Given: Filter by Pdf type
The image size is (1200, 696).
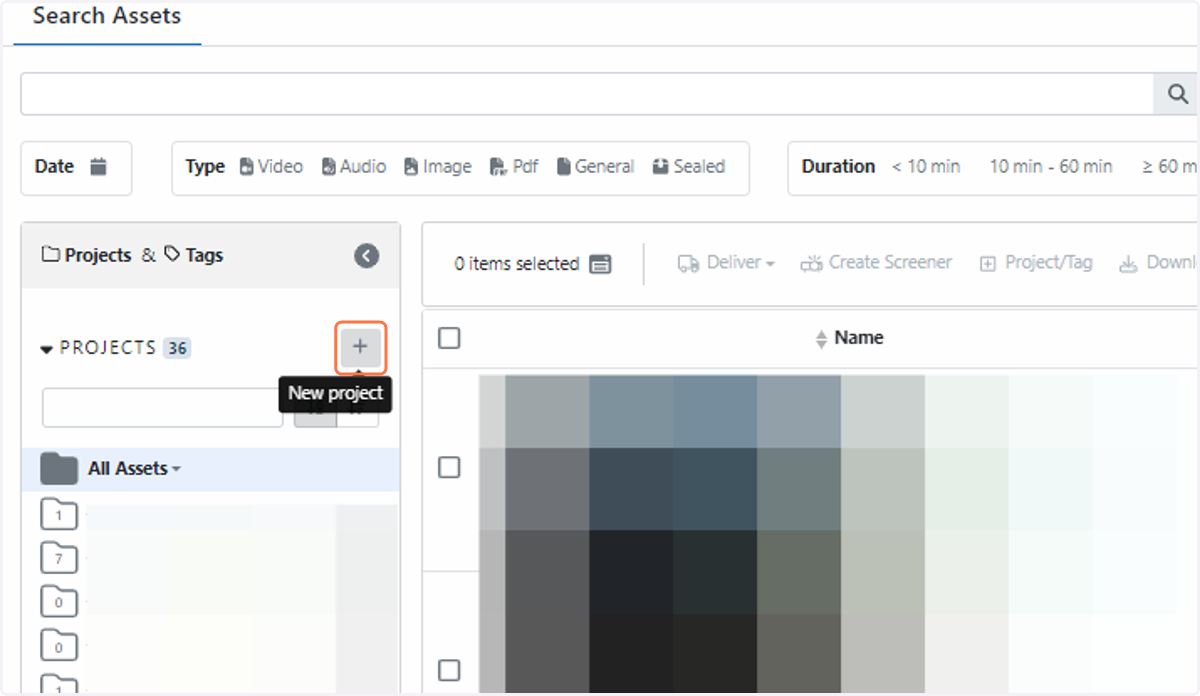Looking at the screenshot, I should (514, 167).
